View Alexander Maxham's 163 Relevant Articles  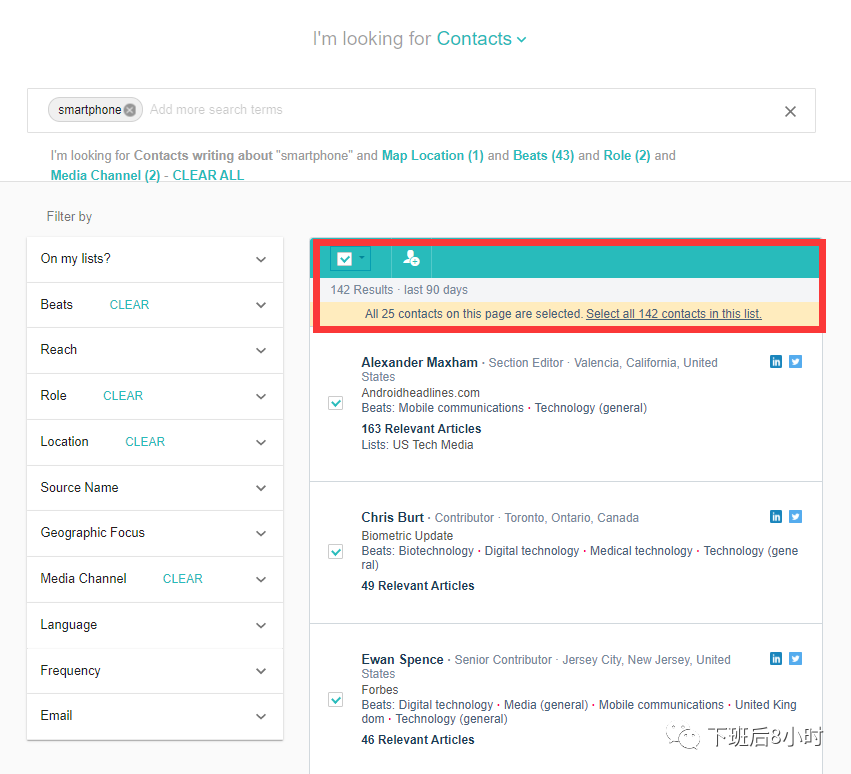[421, 429]
